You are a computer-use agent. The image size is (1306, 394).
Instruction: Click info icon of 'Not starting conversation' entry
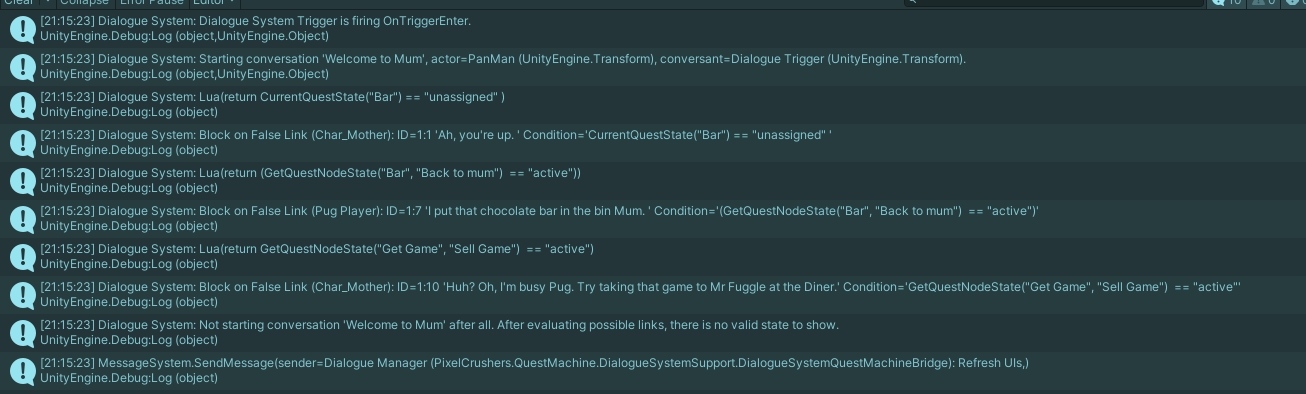pos(22,332)
